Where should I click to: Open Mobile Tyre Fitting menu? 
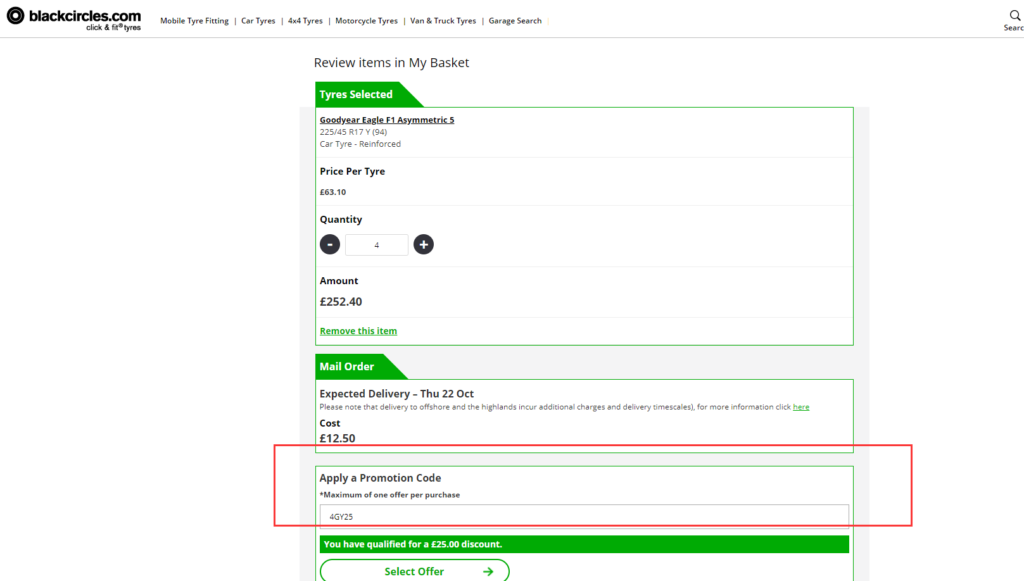pyautogui.click(x=194, y=21)
